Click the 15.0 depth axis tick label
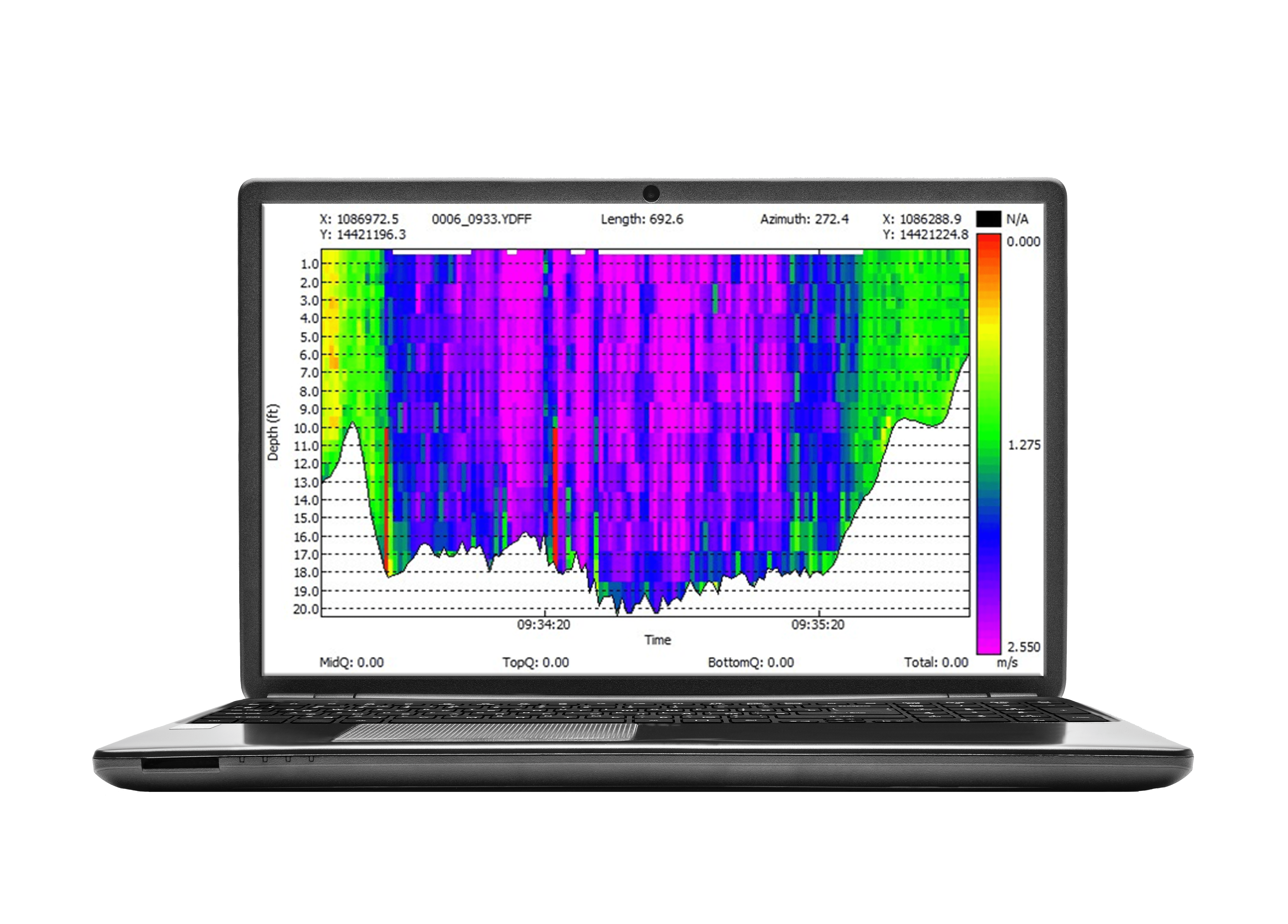 point(306,518)
